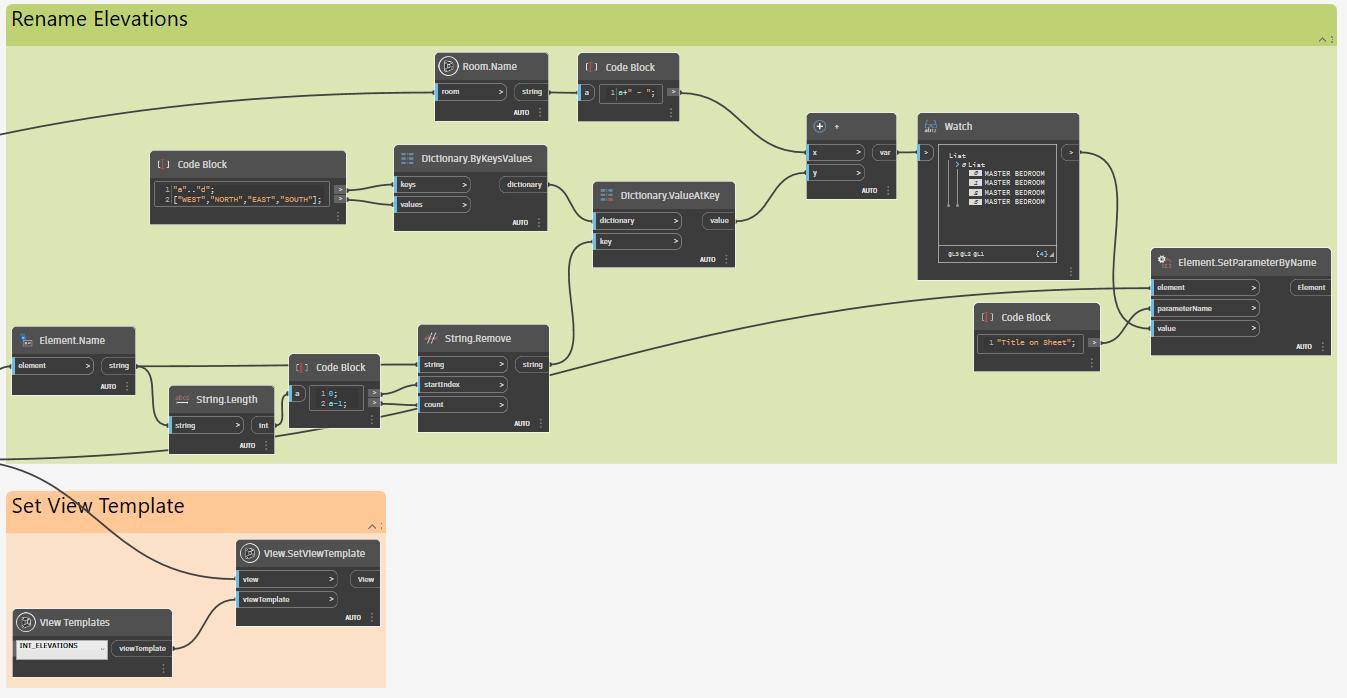Click the "Element" output port on SetParameterByName
1347x698 pixels.
coord(1310,287)
